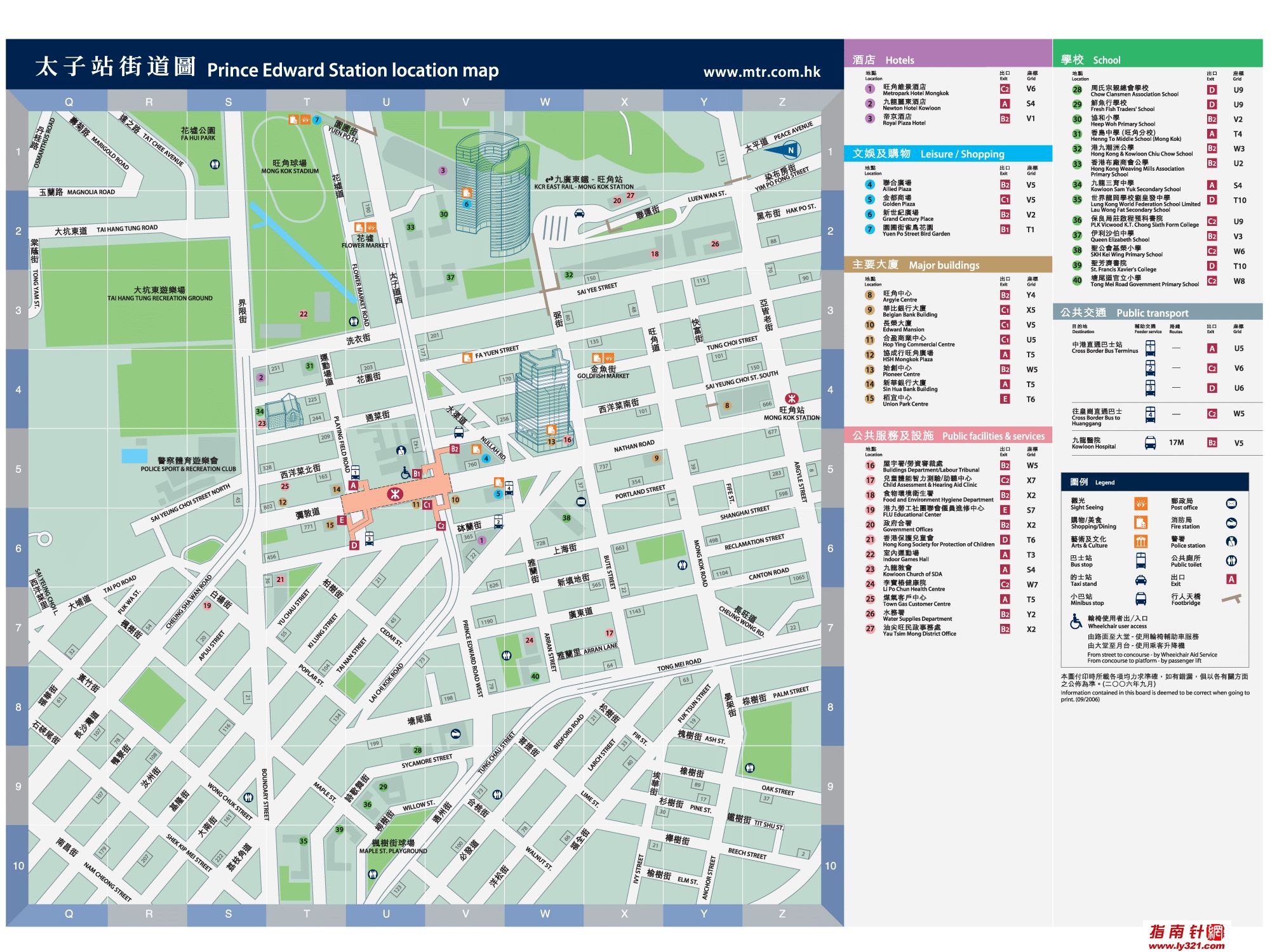The image size is (1270, 952).
Task: Click the Prince Edward station MTR logo on concourse
Action: click(x=395, y=493)
